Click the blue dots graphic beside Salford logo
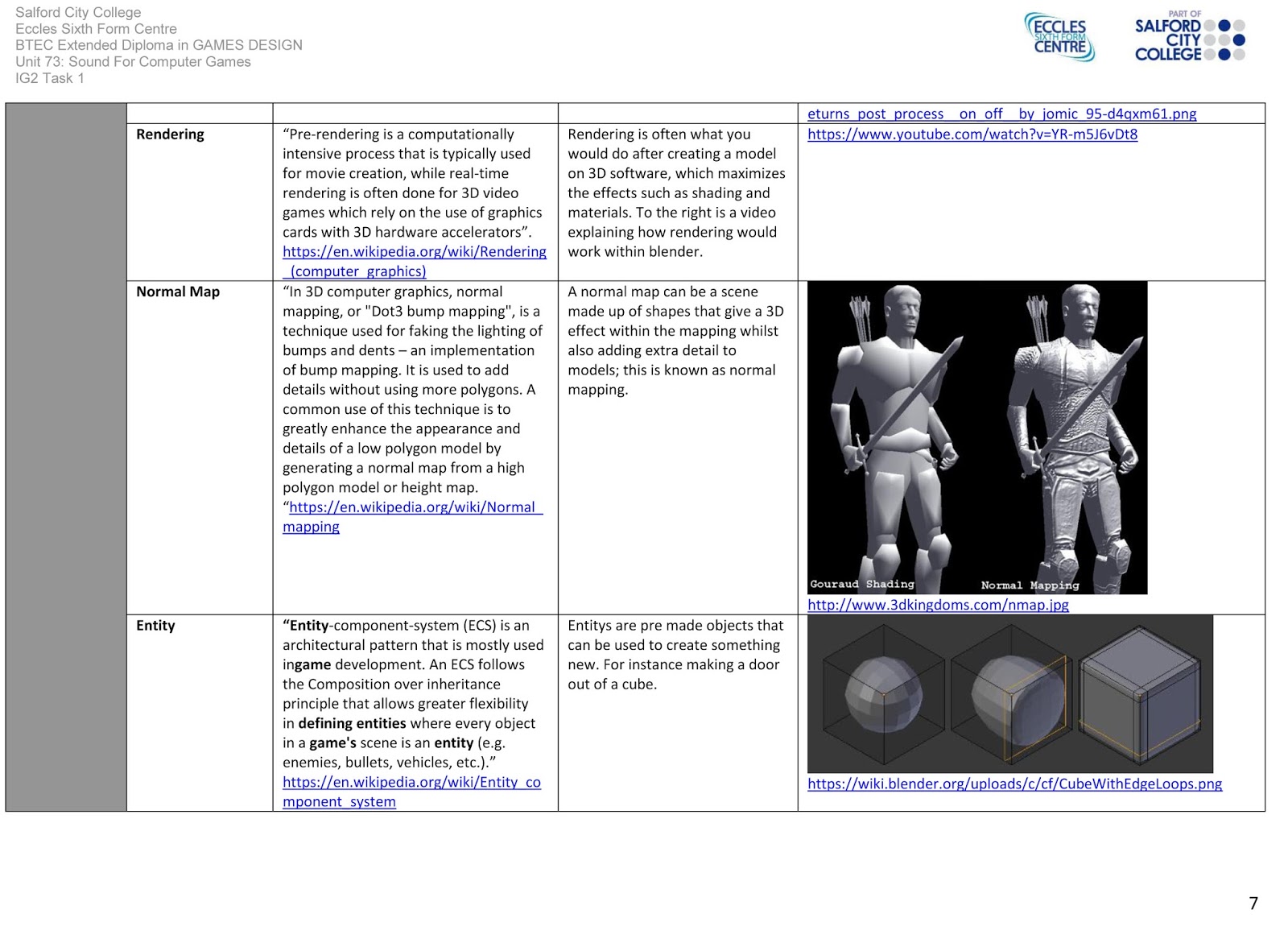 (1224, 38)
